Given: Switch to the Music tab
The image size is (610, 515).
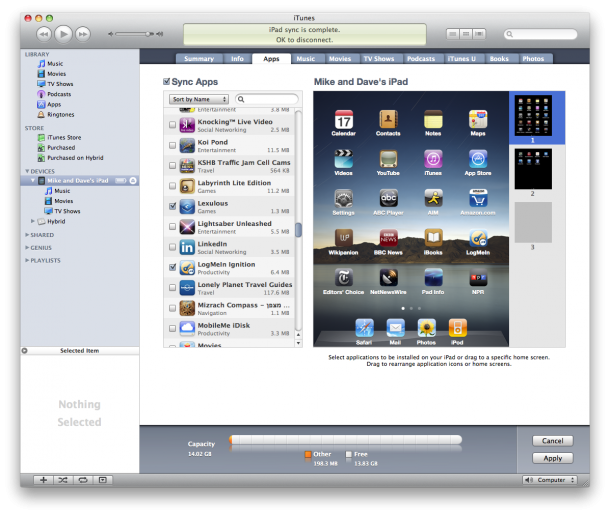Looking at the screenshot, I should pos(306,59).
